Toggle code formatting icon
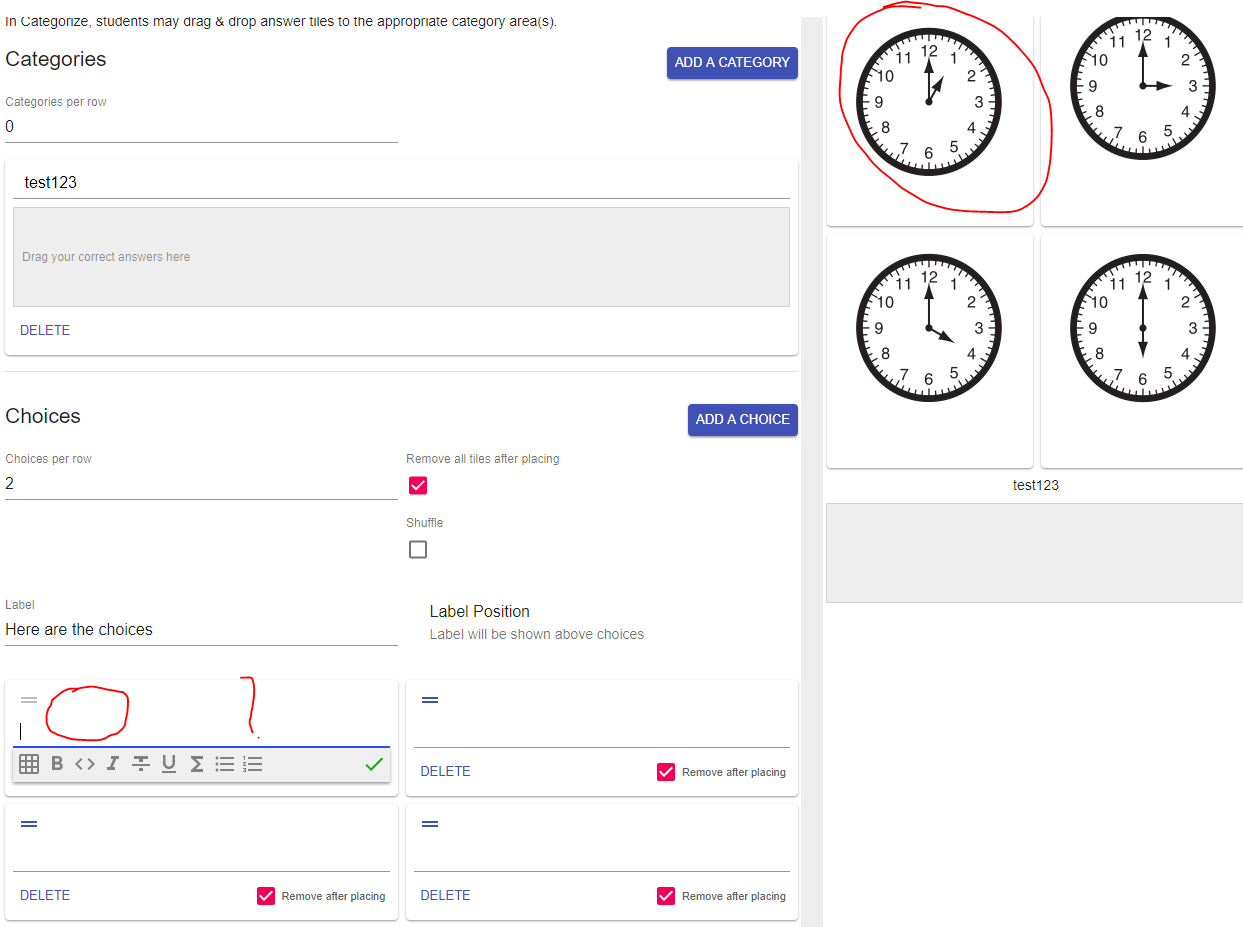This screenshot has height=927, width=1243. (85, 764)
